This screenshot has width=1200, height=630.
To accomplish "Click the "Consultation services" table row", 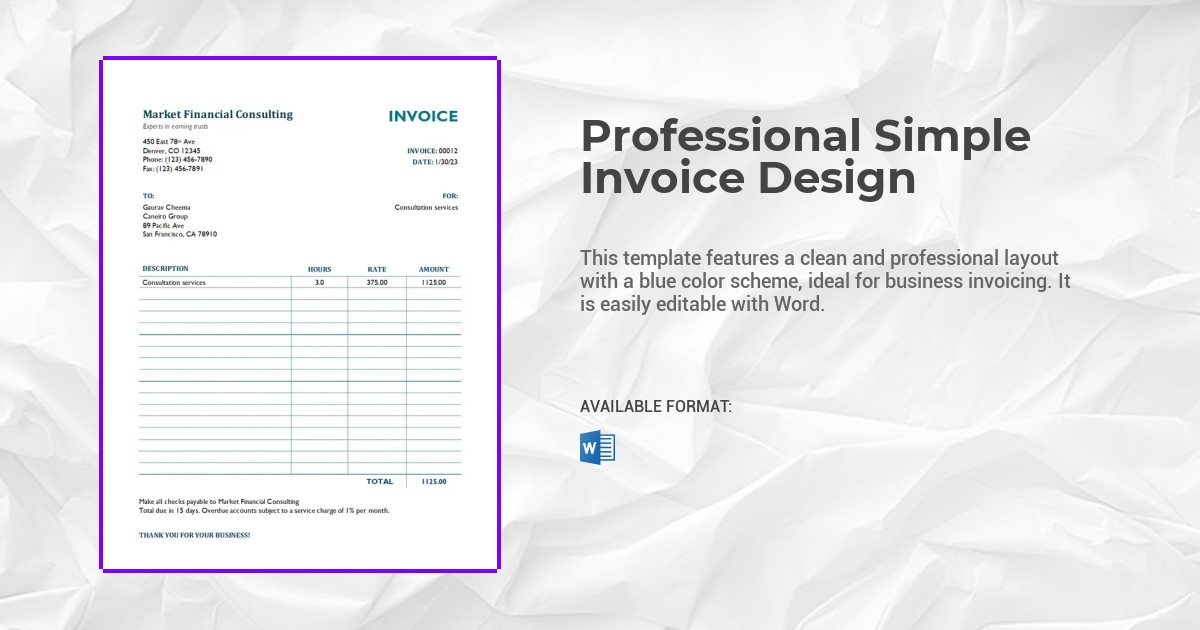I will click(x=174, y=283).
